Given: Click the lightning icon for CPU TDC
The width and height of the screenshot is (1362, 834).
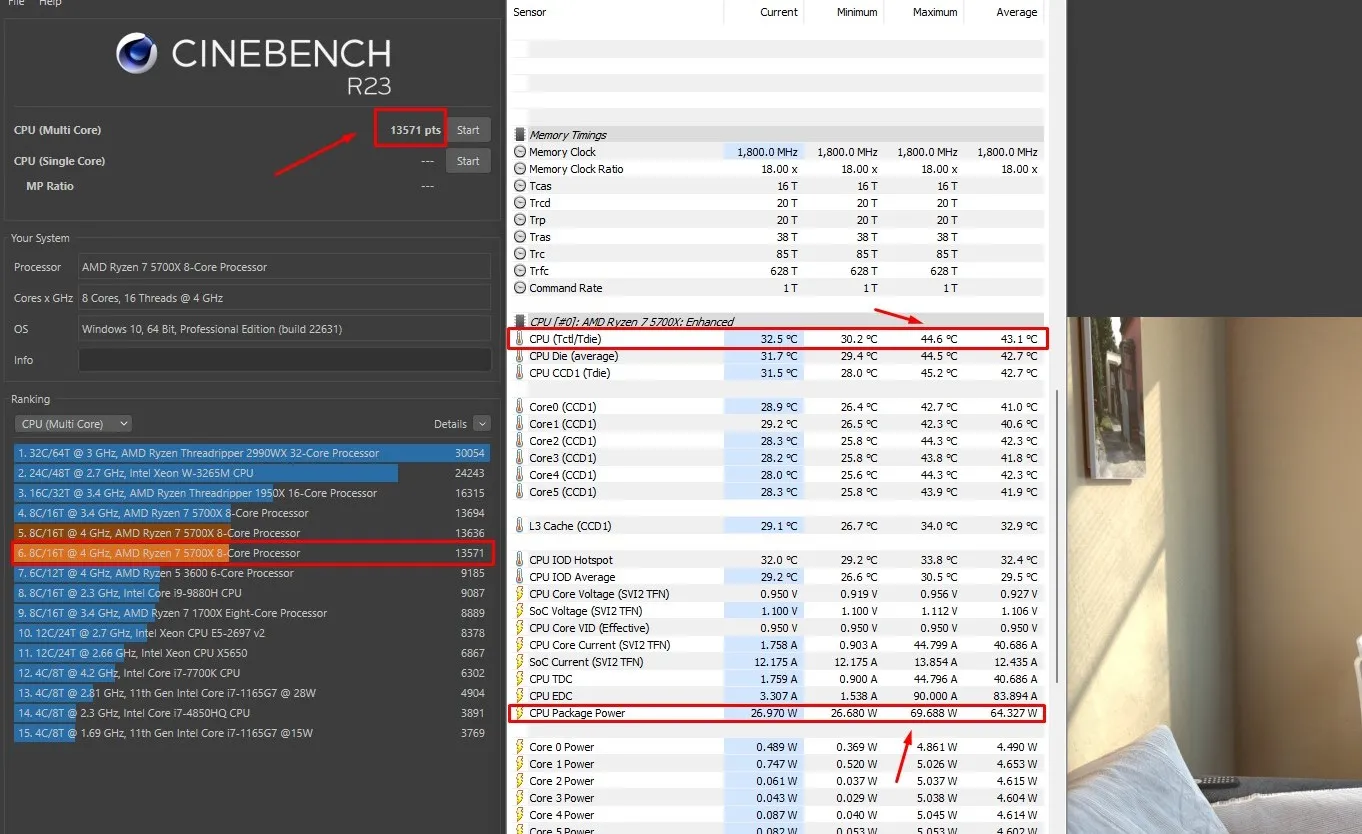Looking at the screenshot, I should (519, 679).
